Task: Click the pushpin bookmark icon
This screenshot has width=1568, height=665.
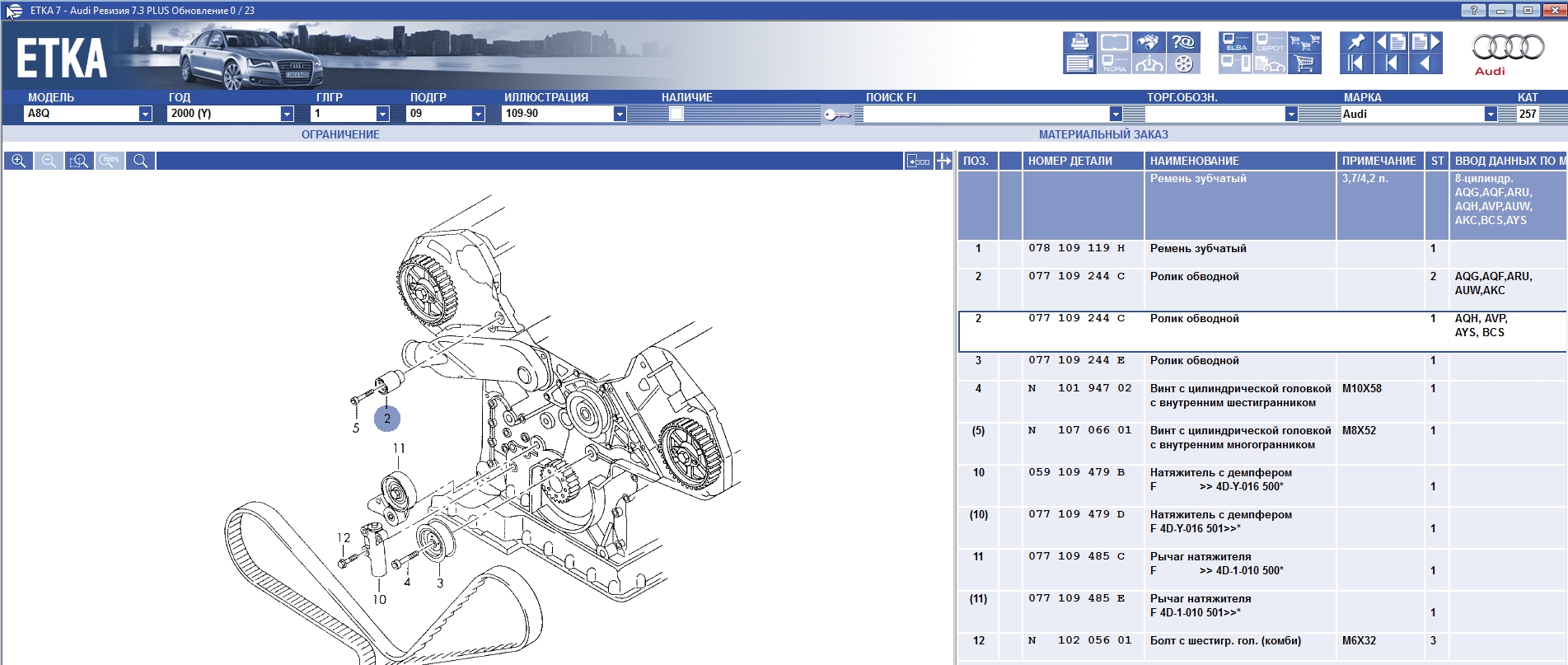Action: (x=1355, y=42)
